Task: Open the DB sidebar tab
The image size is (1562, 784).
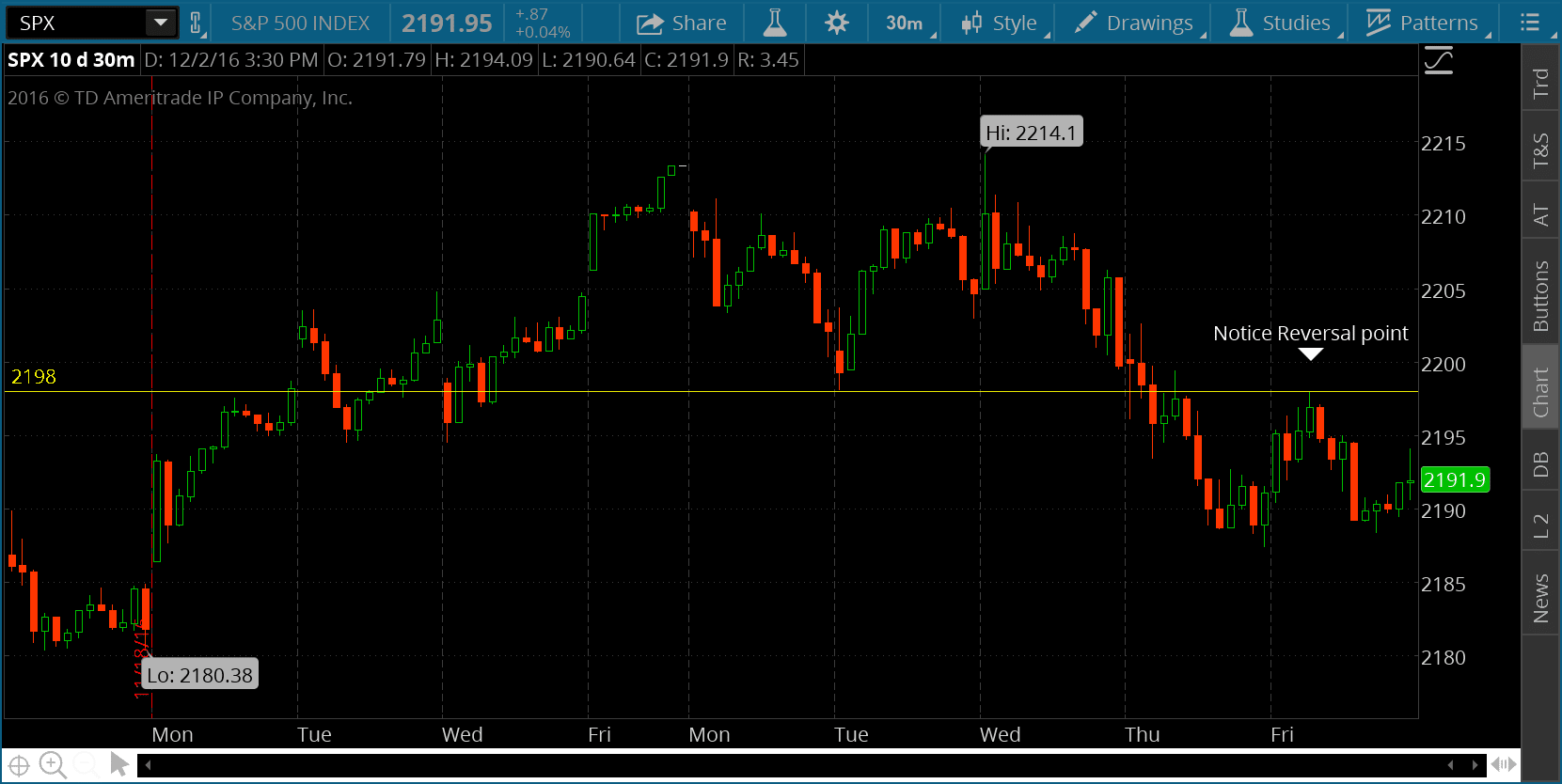Action: pos(1540,464)
